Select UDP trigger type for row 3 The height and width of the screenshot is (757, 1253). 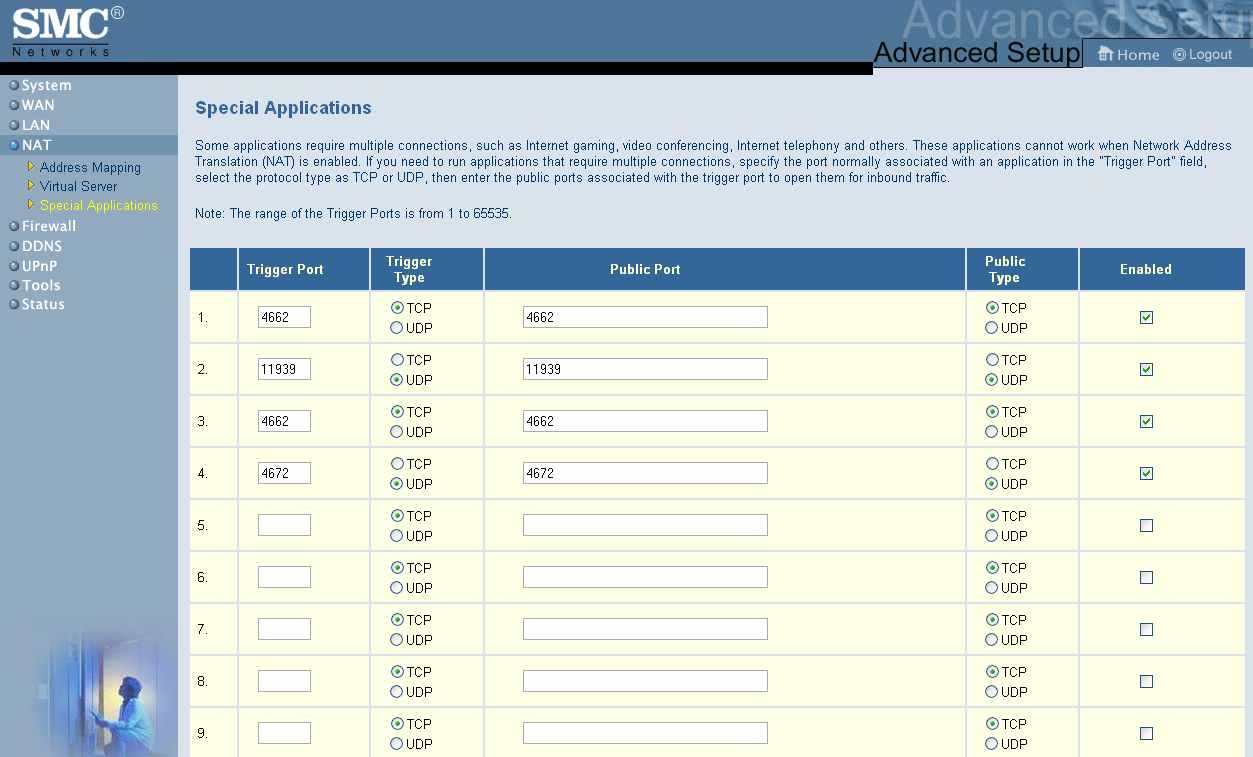pyautogui.click(x=397, y=432)
